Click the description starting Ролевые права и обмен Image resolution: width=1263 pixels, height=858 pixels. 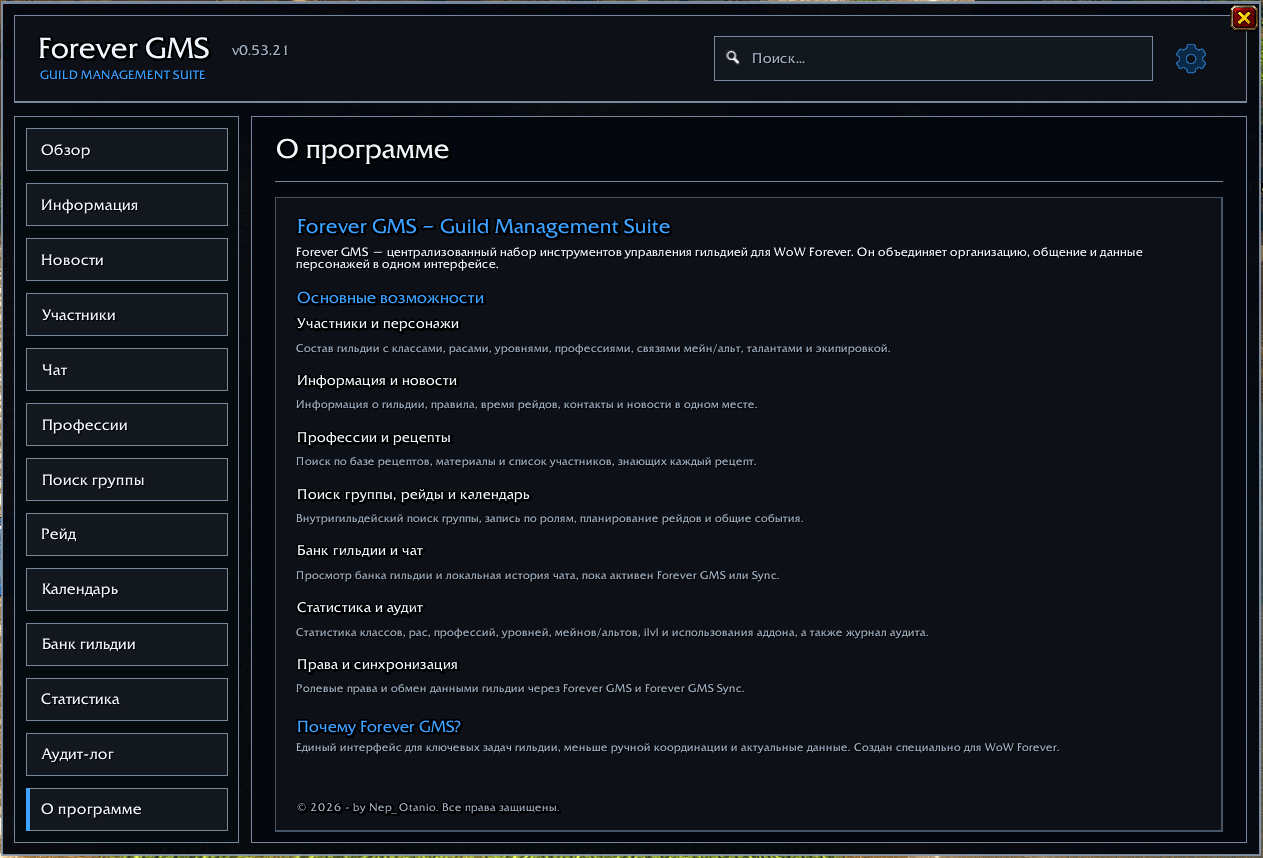[x=520, y=689]
